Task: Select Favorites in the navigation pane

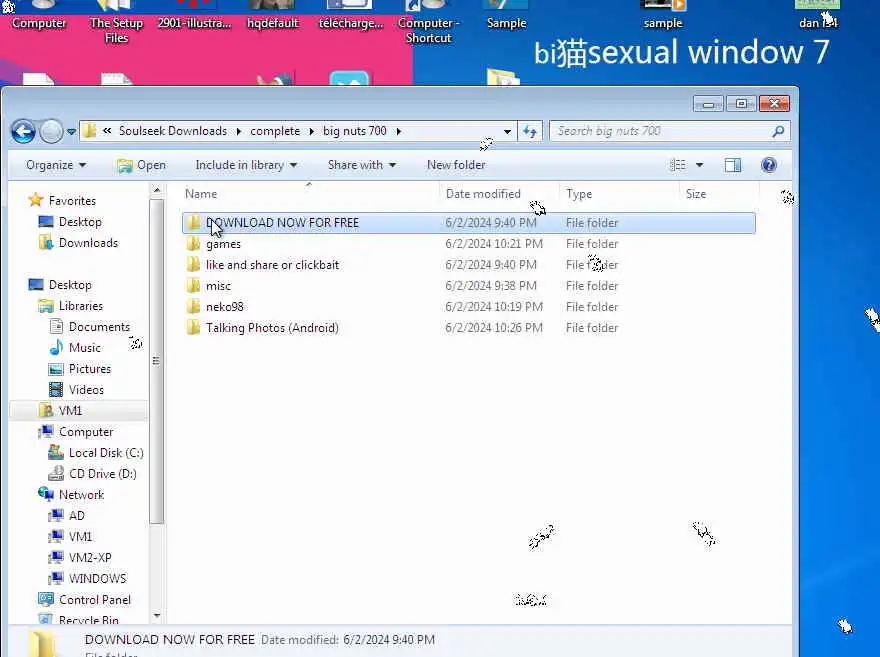Action: [72, 201]
